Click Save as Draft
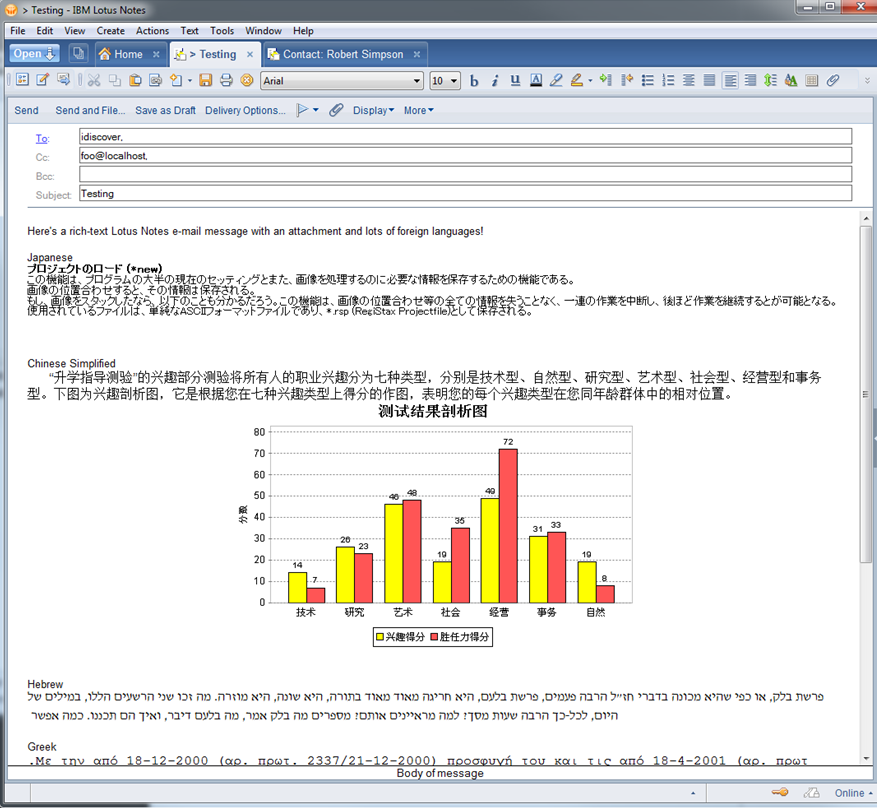 pyautogui.click(x=166, y=110)
